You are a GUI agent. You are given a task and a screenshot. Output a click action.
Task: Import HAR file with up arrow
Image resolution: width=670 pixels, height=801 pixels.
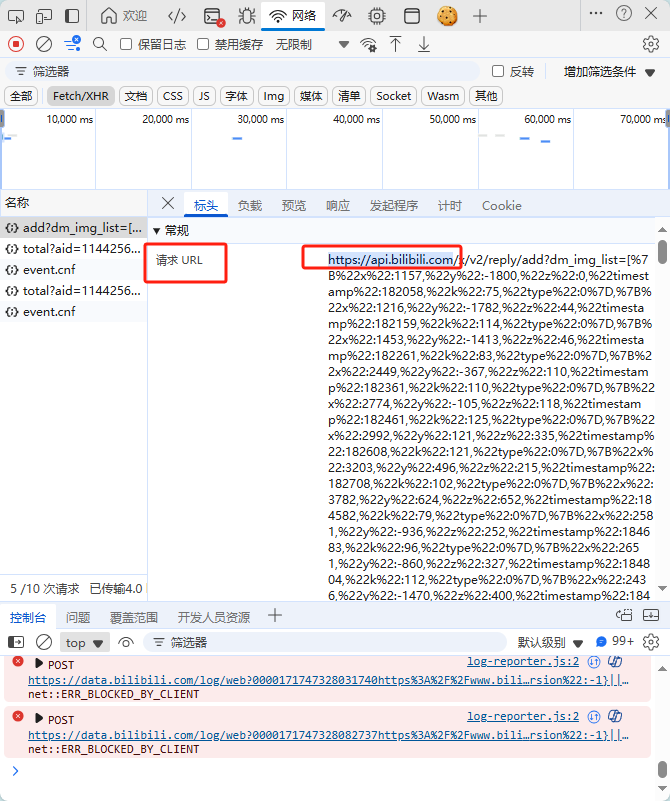coord(395,44)
